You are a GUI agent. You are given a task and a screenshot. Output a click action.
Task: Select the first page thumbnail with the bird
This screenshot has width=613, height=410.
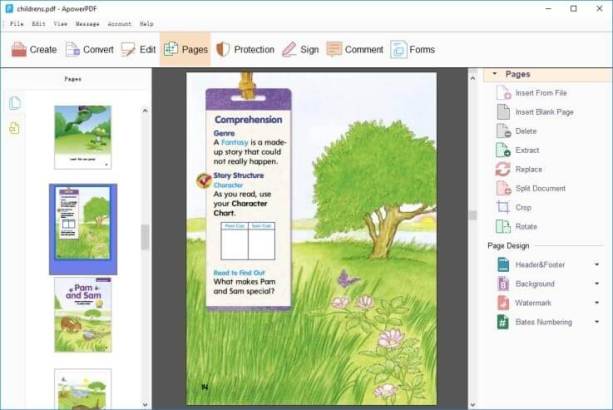(x=83, y=137)
